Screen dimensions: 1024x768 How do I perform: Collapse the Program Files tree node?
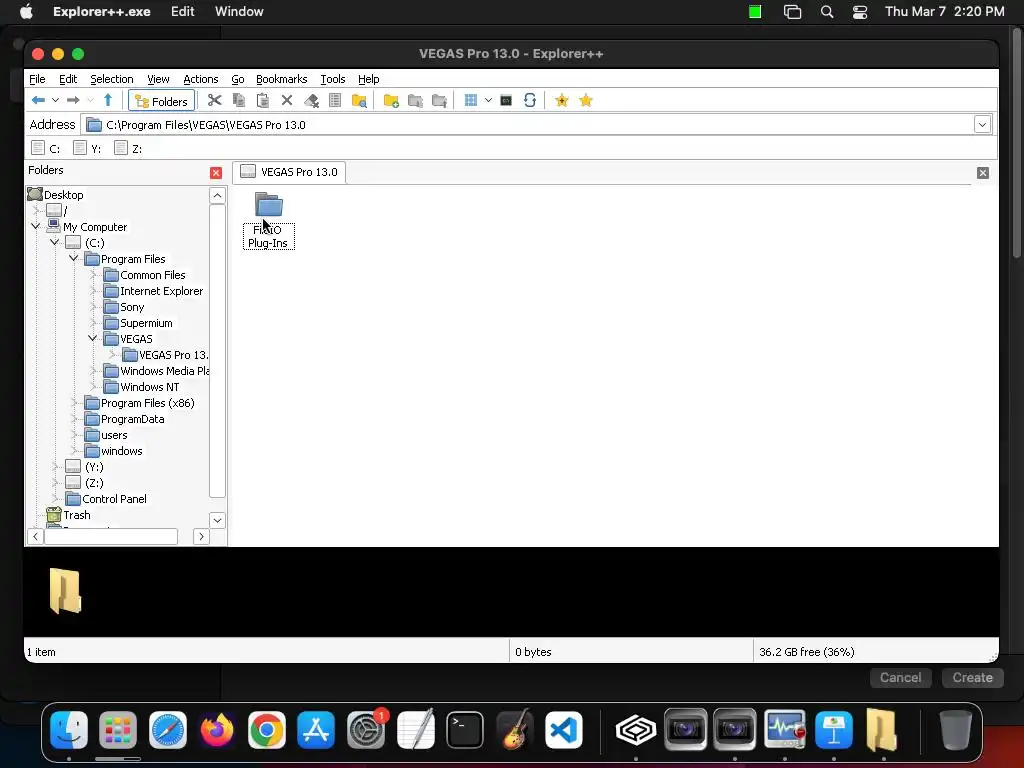tap(74, 259)
